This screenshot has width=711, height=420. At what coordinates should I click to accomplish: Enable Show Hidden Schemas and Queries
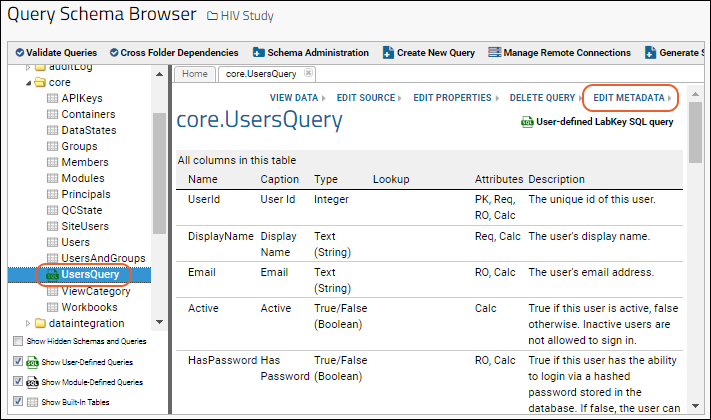click(x=18, y=341)
